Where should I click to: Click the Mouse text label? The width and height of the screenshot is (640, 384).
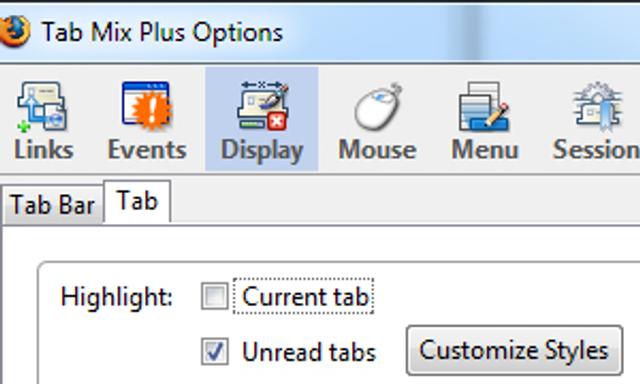coord(378,150)
